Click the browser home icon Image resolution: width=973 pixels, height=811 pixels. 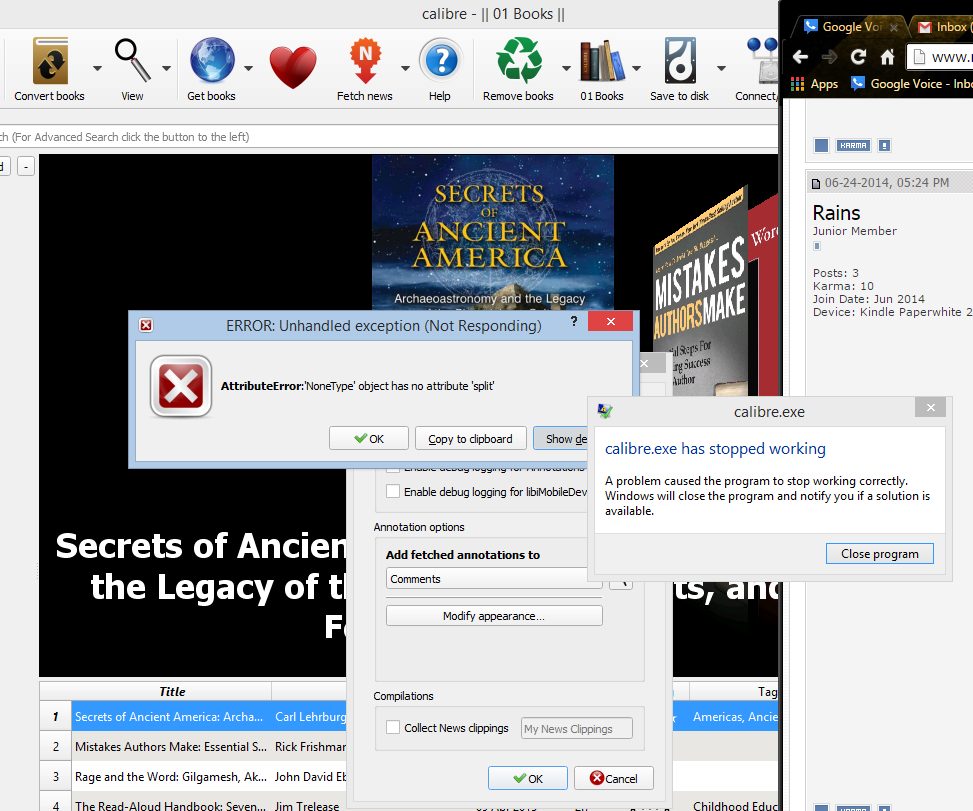pos(887,57)
